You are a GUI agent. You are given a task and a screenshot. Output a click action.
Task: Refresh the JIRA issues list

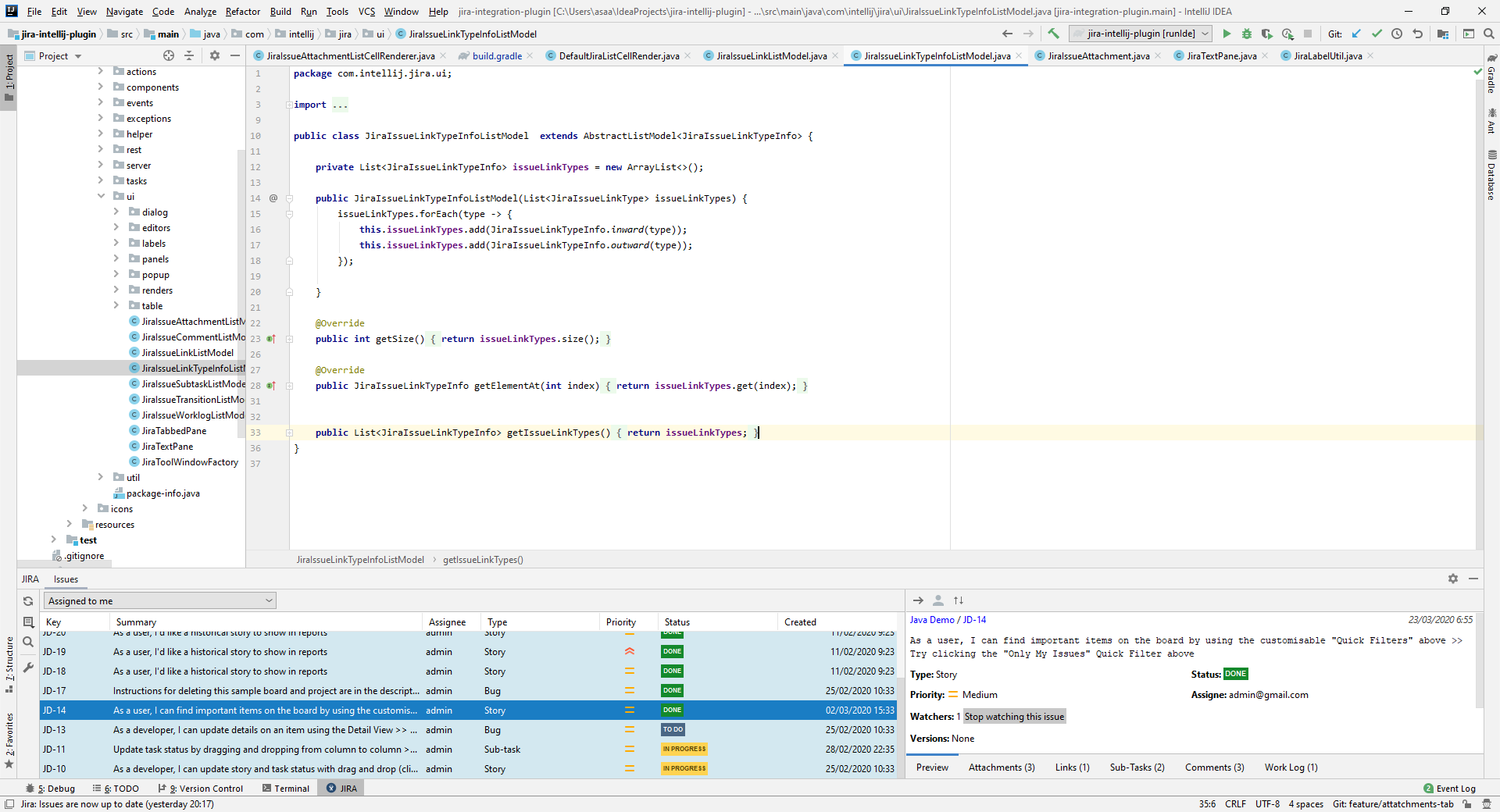pos(28,601)
